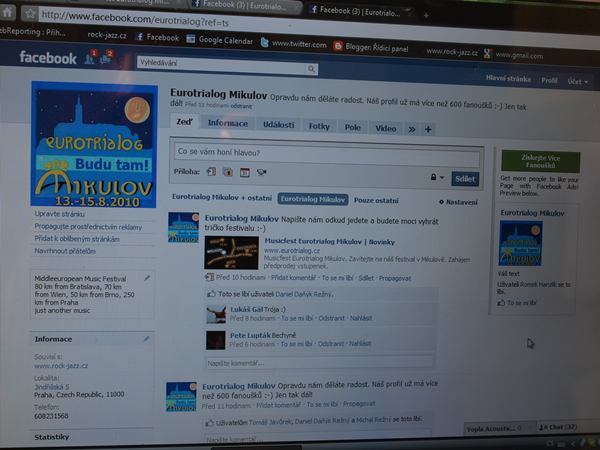
Task: Click the green Získejte Více Fanoušků button
Action: pos(540,161)
